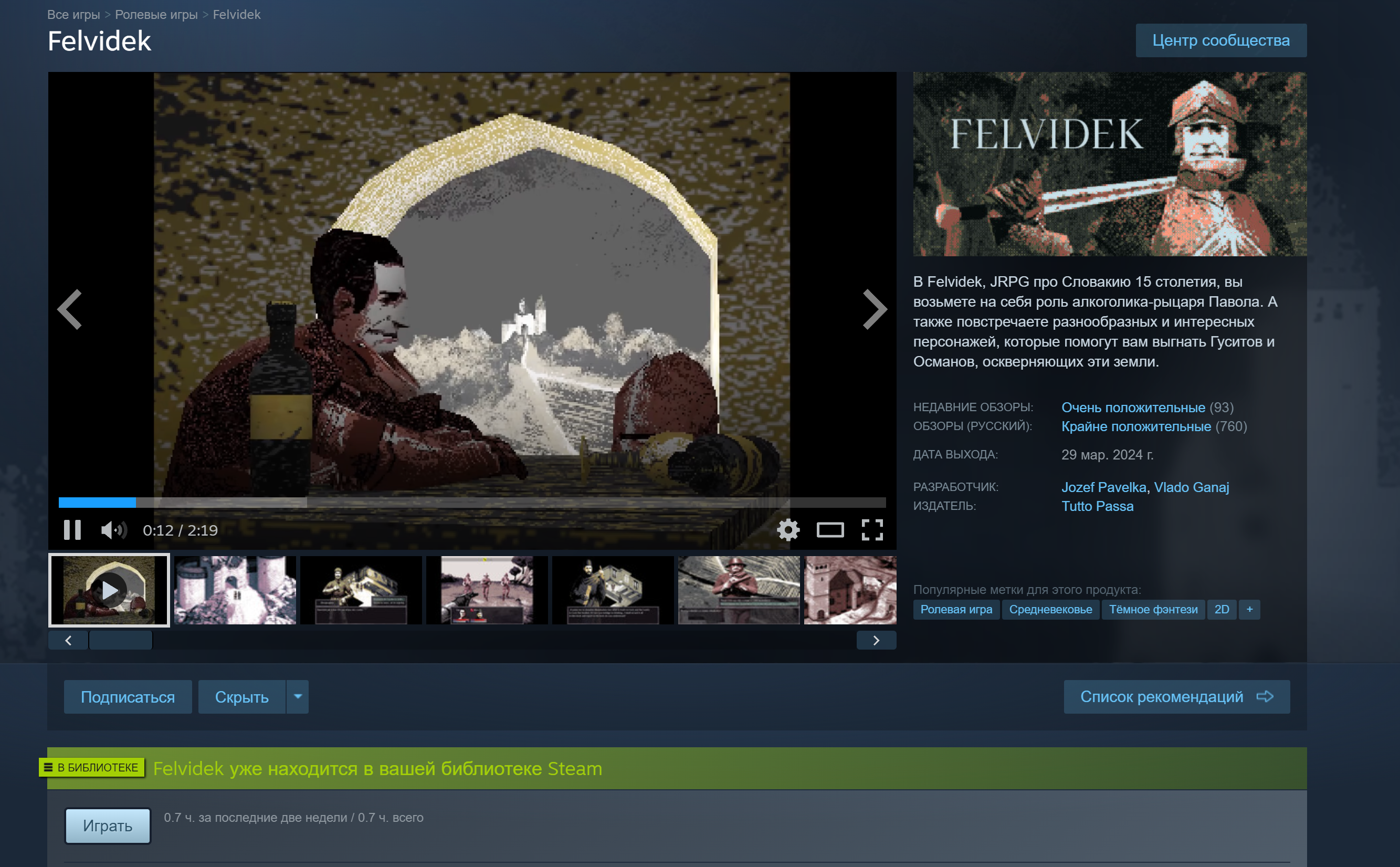Select the Средневековье tag
This screenshot has width=1400, height=867.
(x=1050, y=609)
